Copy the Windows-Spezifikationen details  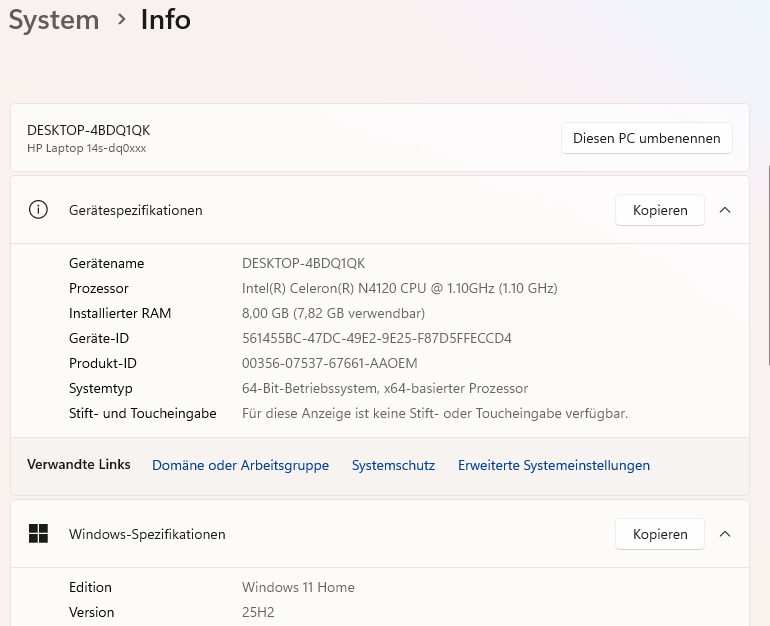(x=660, y=534)
